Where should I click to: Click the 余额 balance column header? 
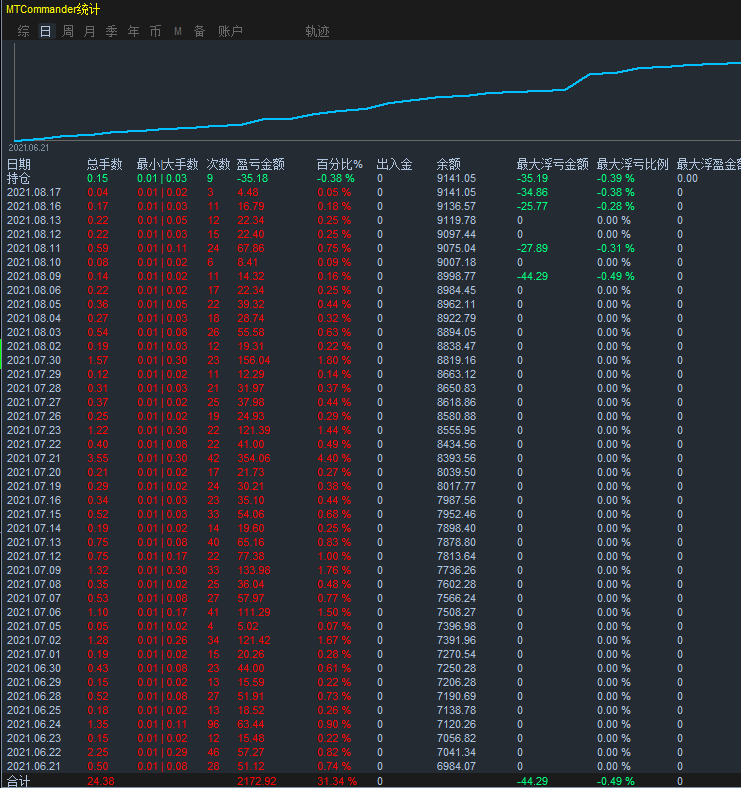pyautogui.click(x=449, y=164)
